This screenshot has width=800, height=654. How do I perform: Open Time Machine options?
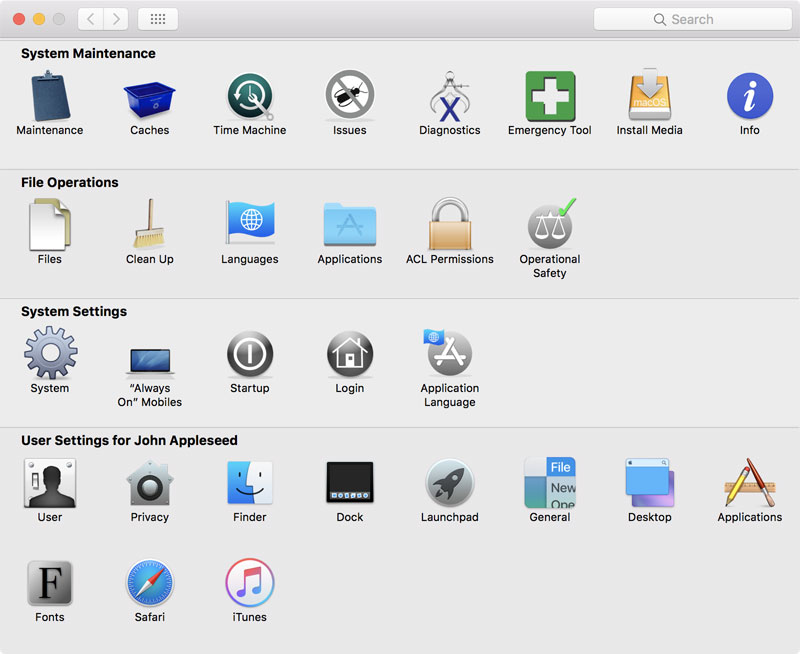(250, 95)
